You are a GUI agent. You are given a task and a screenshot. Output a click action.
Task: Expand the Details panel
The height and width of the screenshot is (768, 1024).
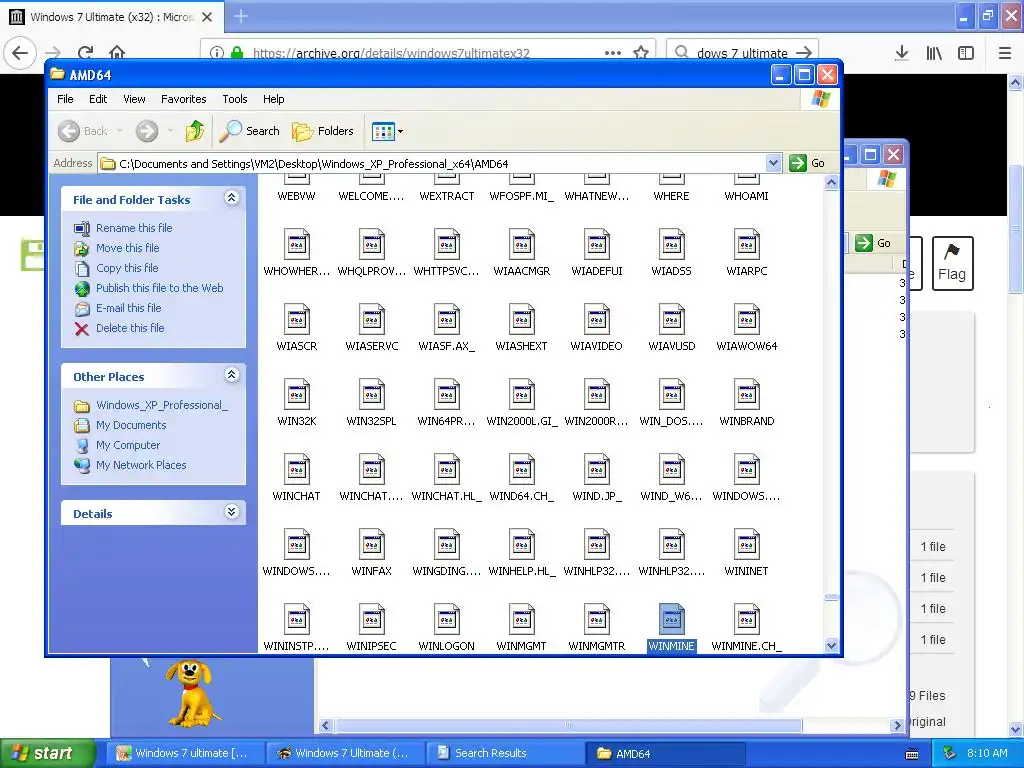click(231, 512)
